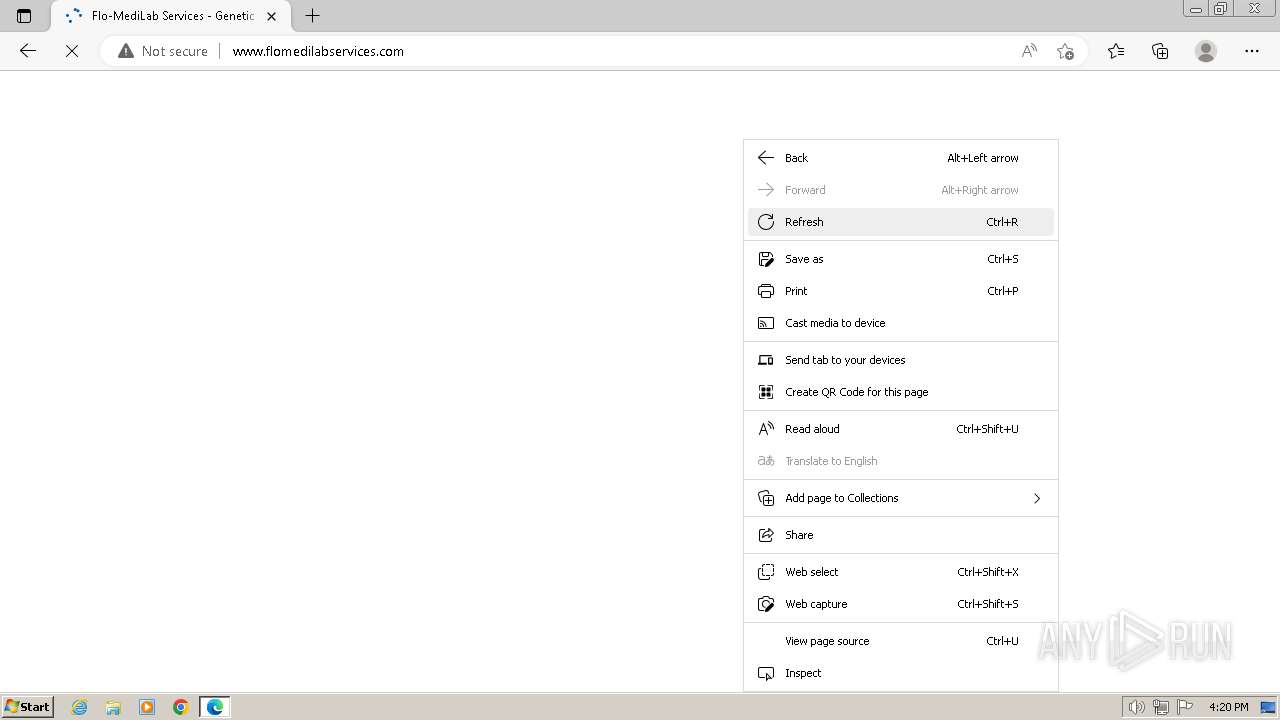Open the Favorites list icon
Screen dimensions: 1280x720
pyautogui.click(x=1116, y=51)
